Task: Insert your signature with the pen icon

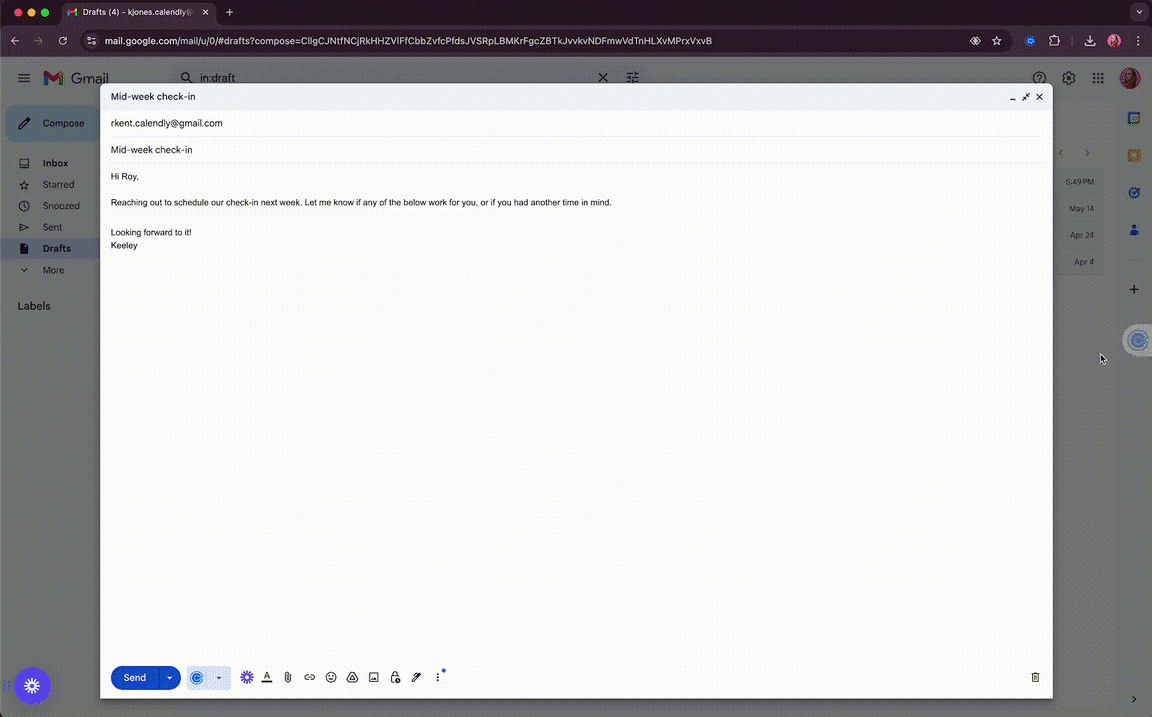Action: point(416,677)
